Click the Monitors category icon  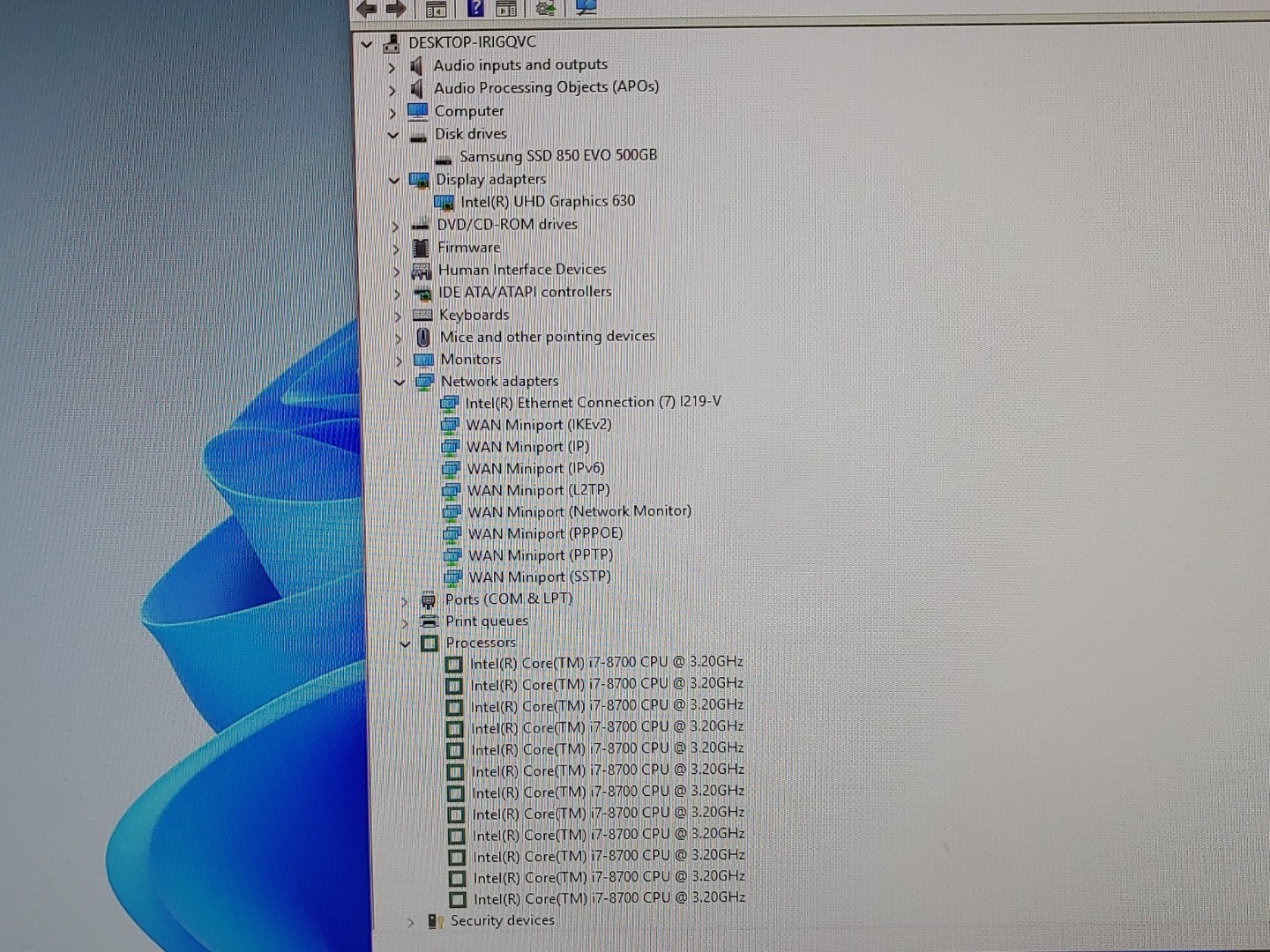click(424, 360)
